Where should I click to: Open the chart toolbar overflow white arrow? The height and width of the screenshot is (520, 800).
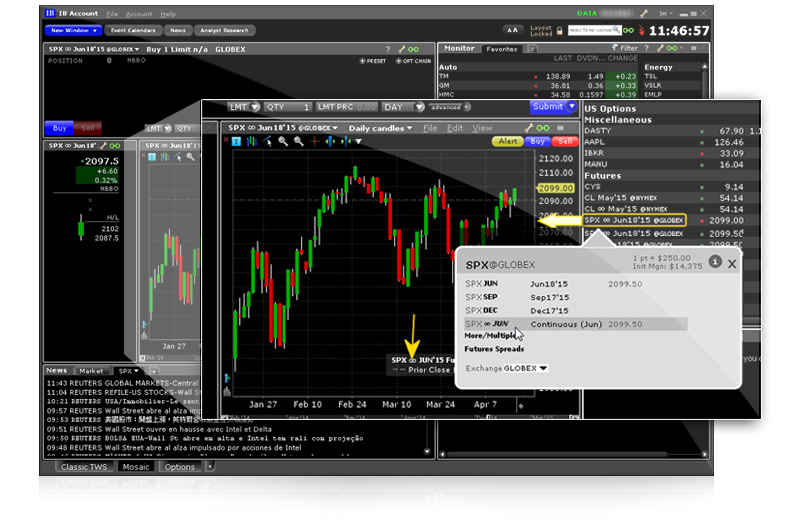point(359,141)
